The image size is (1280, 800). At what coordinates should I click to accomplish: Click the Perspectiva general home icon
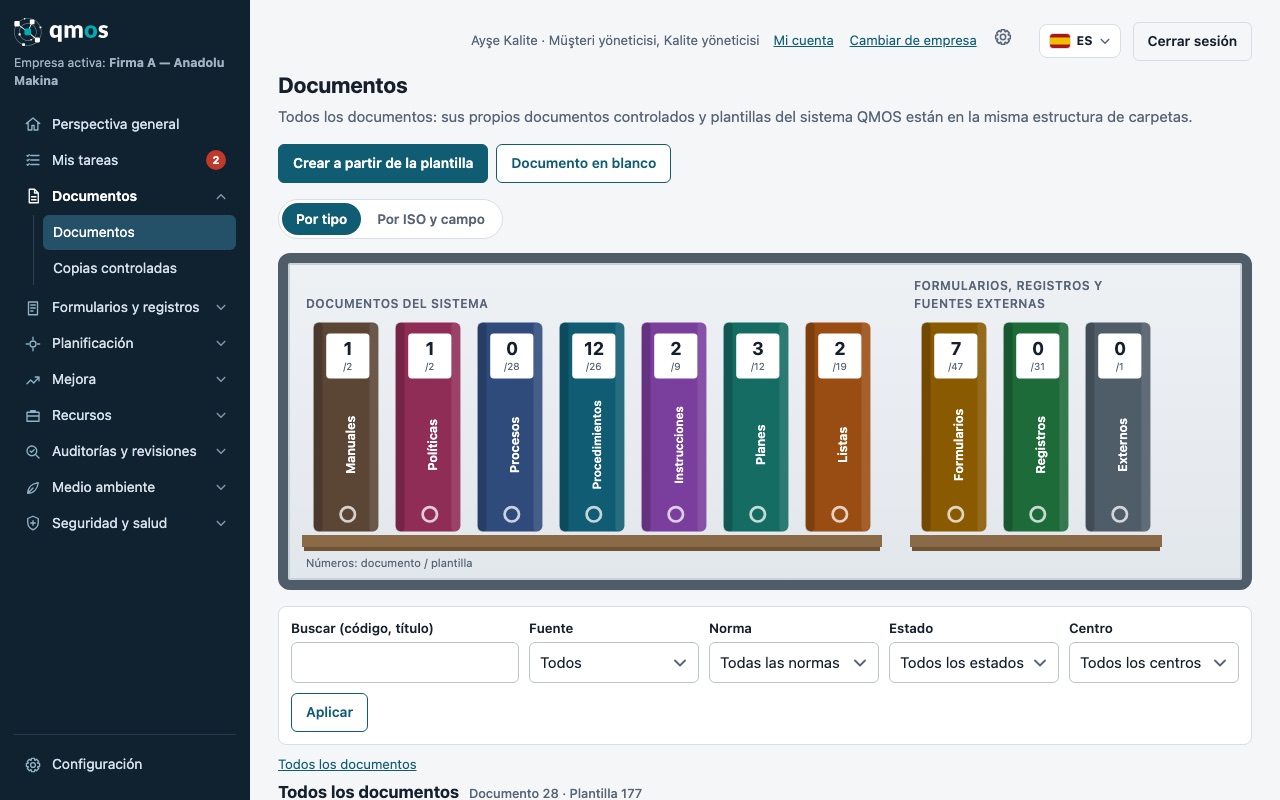33,124
